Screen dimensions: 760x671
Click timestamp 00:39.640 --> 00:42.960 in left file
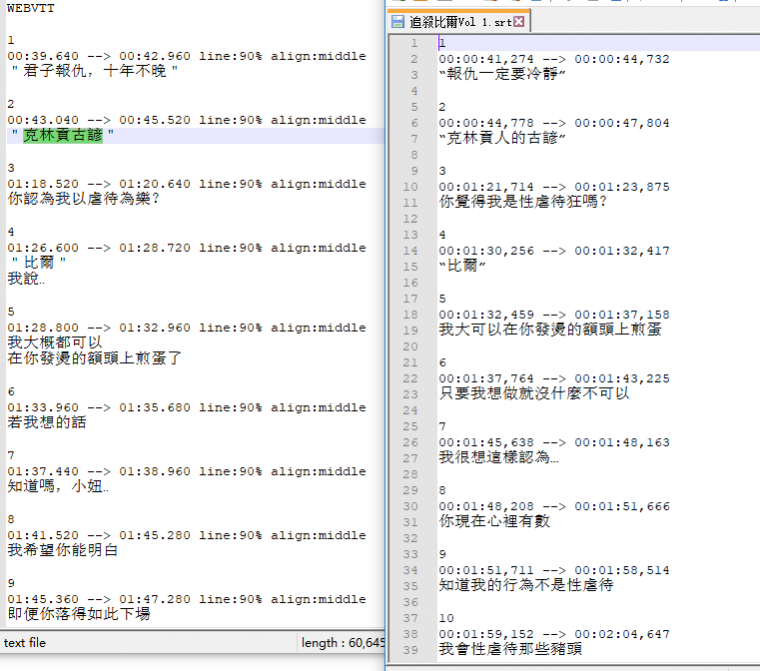[x=99, y=56]
